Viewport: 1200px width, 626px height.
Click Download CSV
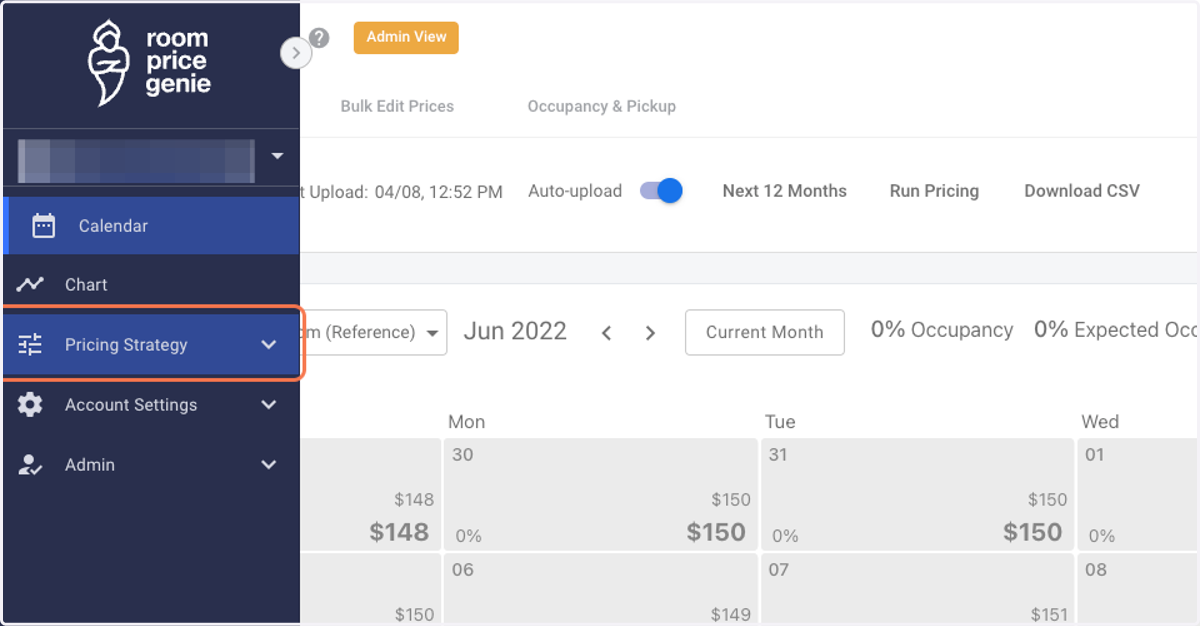click(1082, 191)
